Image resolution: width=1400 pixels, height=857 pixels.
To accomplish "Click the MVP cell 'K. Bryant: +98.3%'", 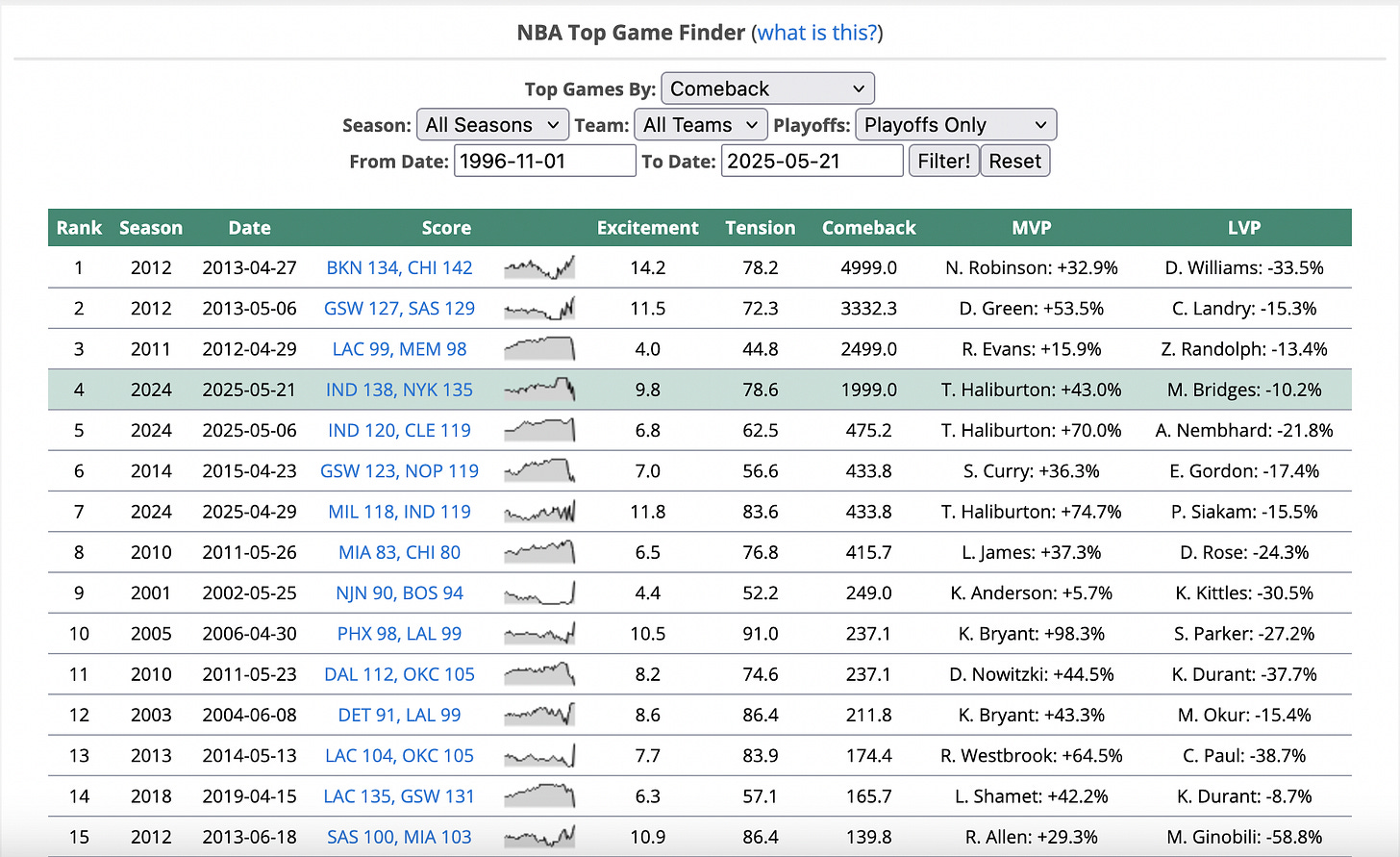I will coord(1032,634).
